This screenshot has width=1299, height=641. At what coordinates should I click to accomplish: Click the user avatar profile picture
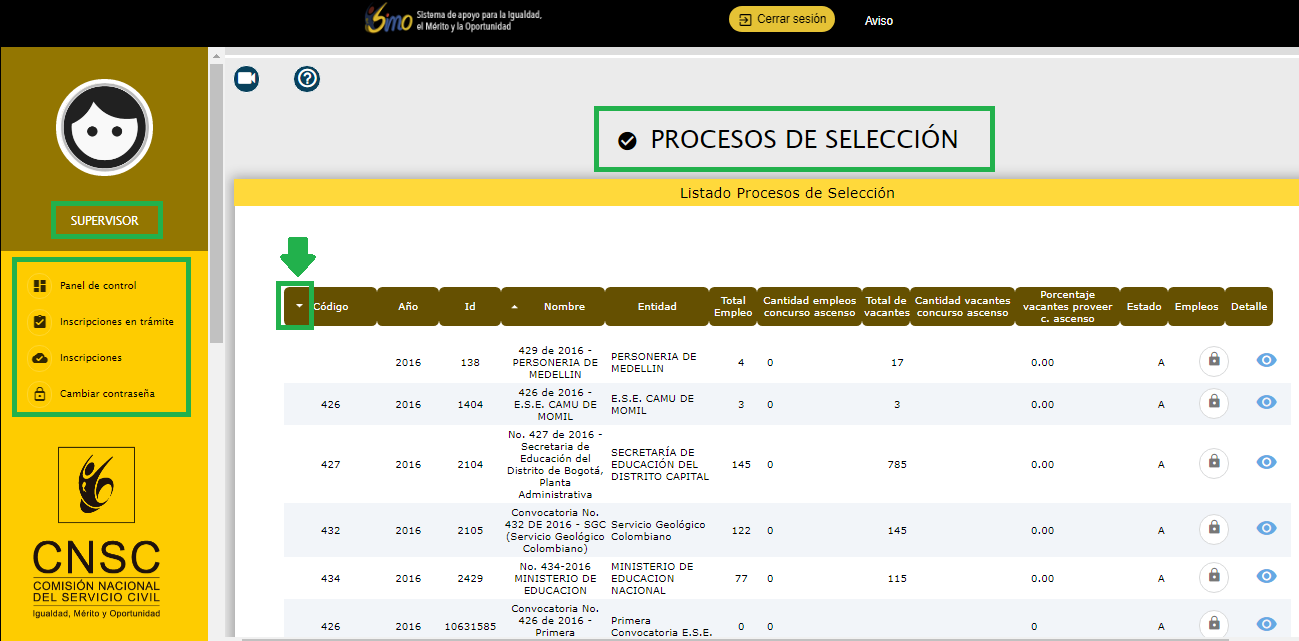click(x=104, y=127)
